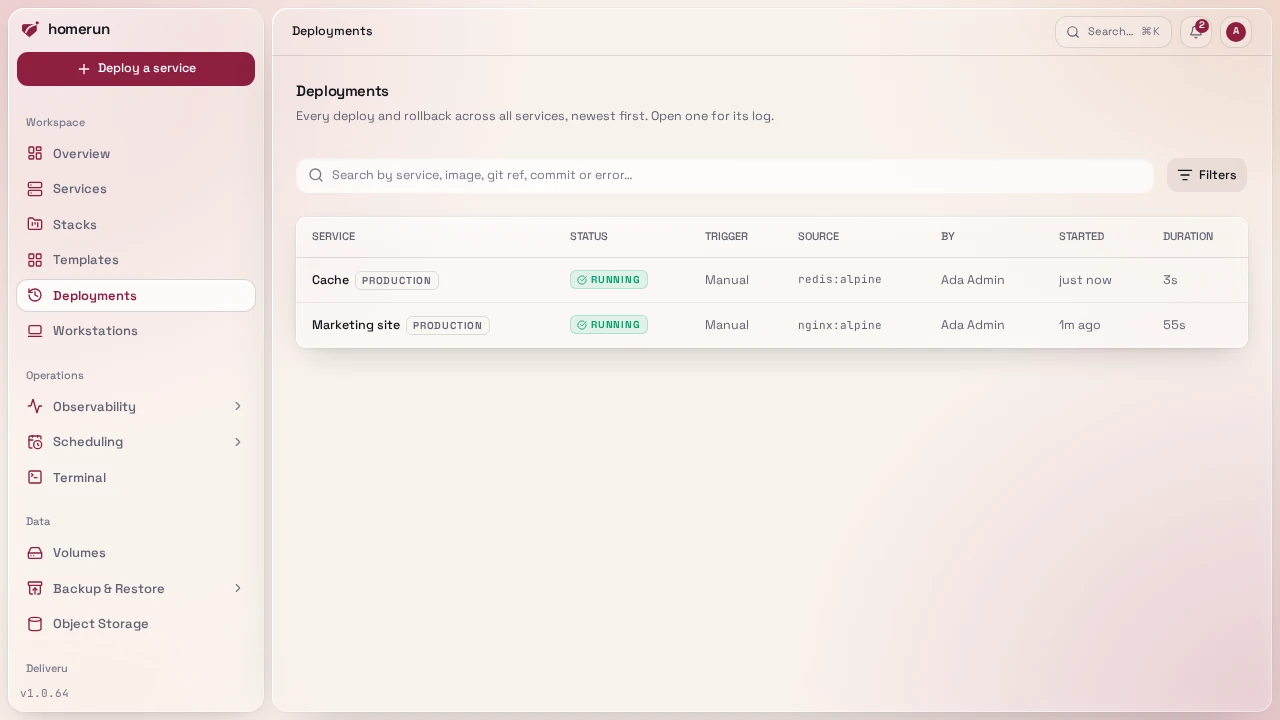The image size is (1280, 720).
Task: Click the 55s duration value
Action: pos(1174,325)
